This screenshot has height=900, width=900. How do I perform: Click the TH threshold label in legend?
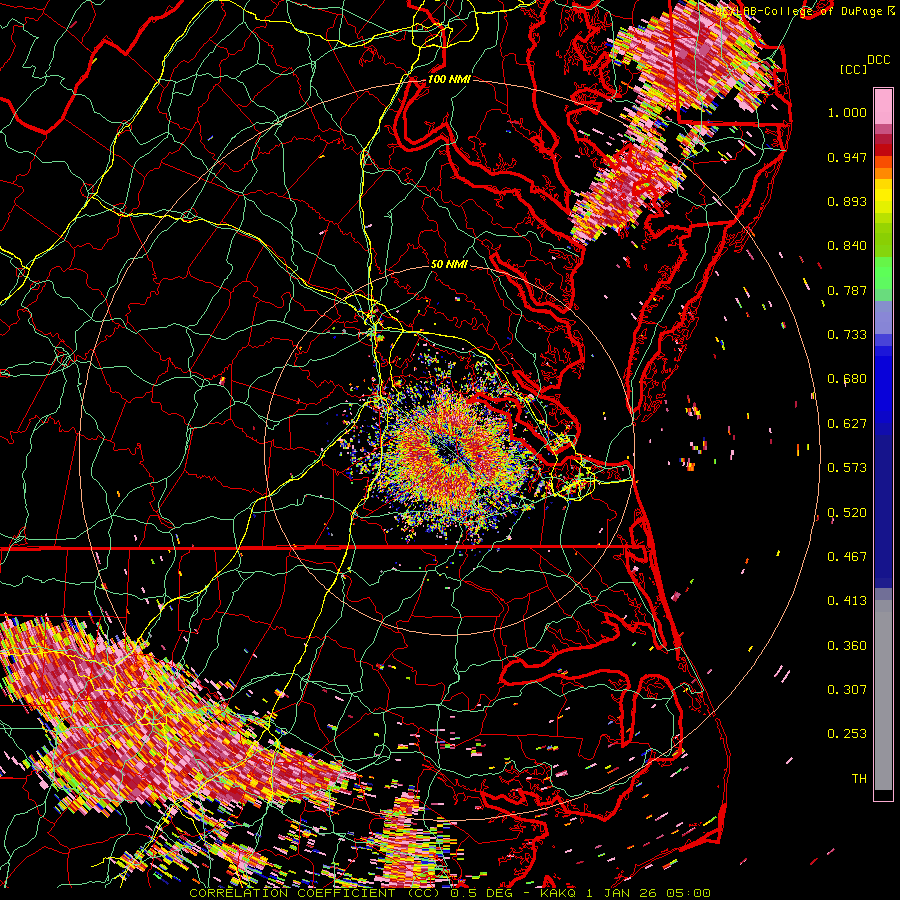859,779
